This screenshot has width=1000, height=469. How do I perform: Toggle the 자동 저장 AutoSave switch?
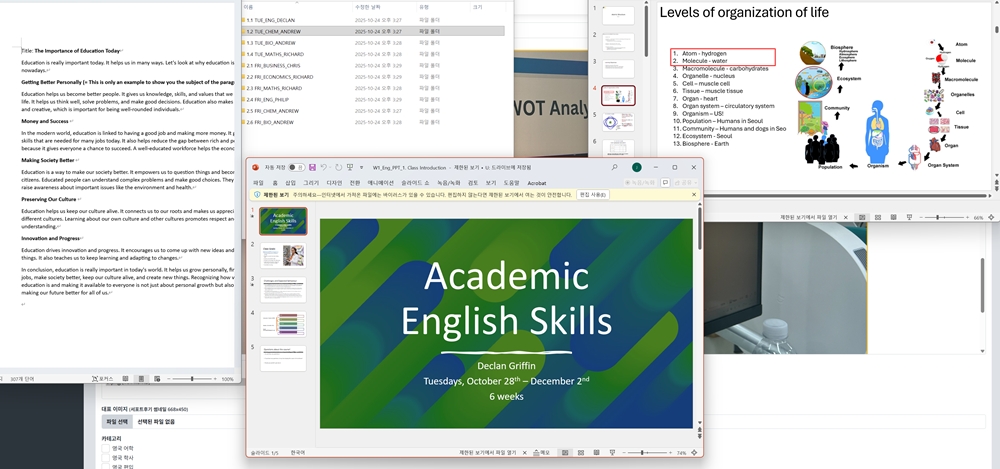[296, 167]
